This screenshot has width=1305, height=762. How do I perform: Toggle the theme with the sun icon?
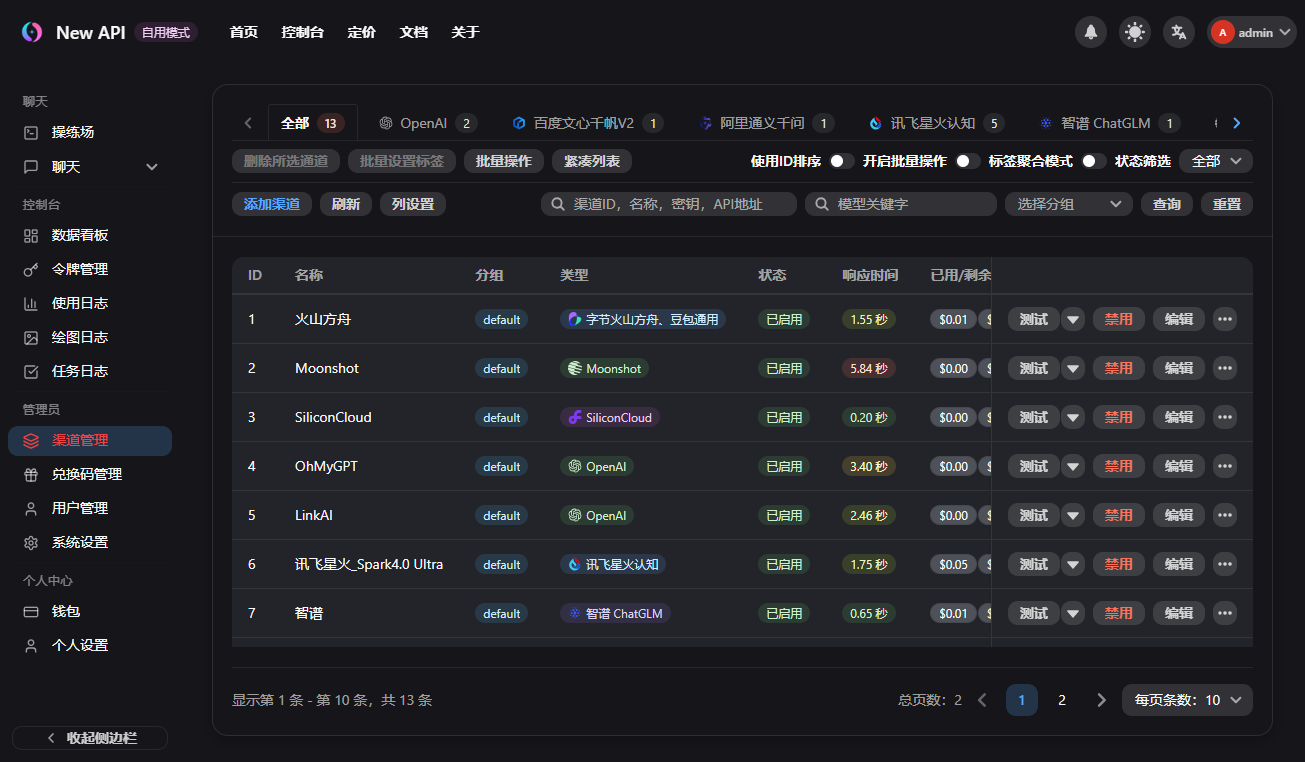click(1134, 31)
